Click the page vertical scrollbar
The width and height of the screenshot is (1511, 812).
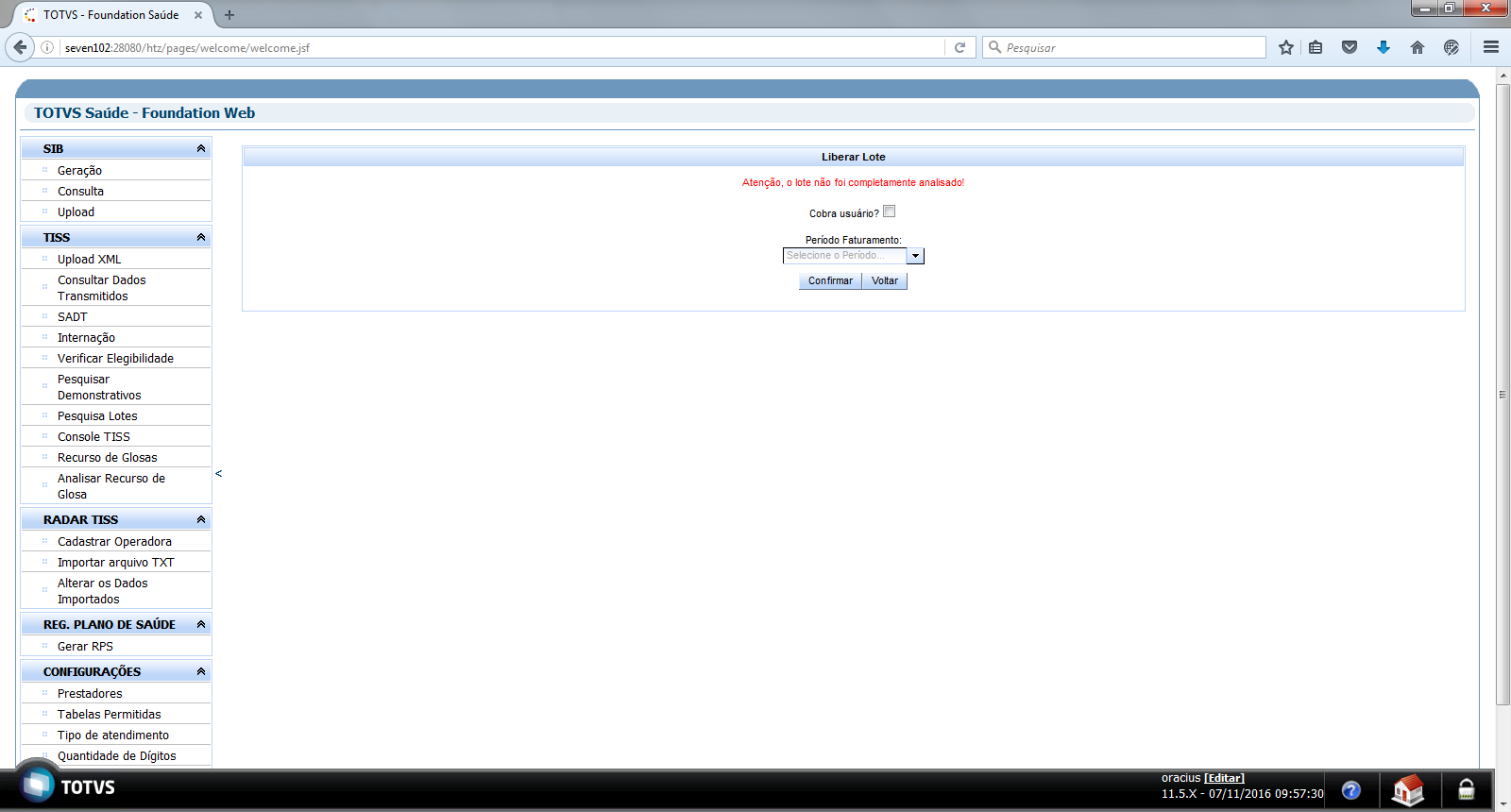click(1503, 395)
